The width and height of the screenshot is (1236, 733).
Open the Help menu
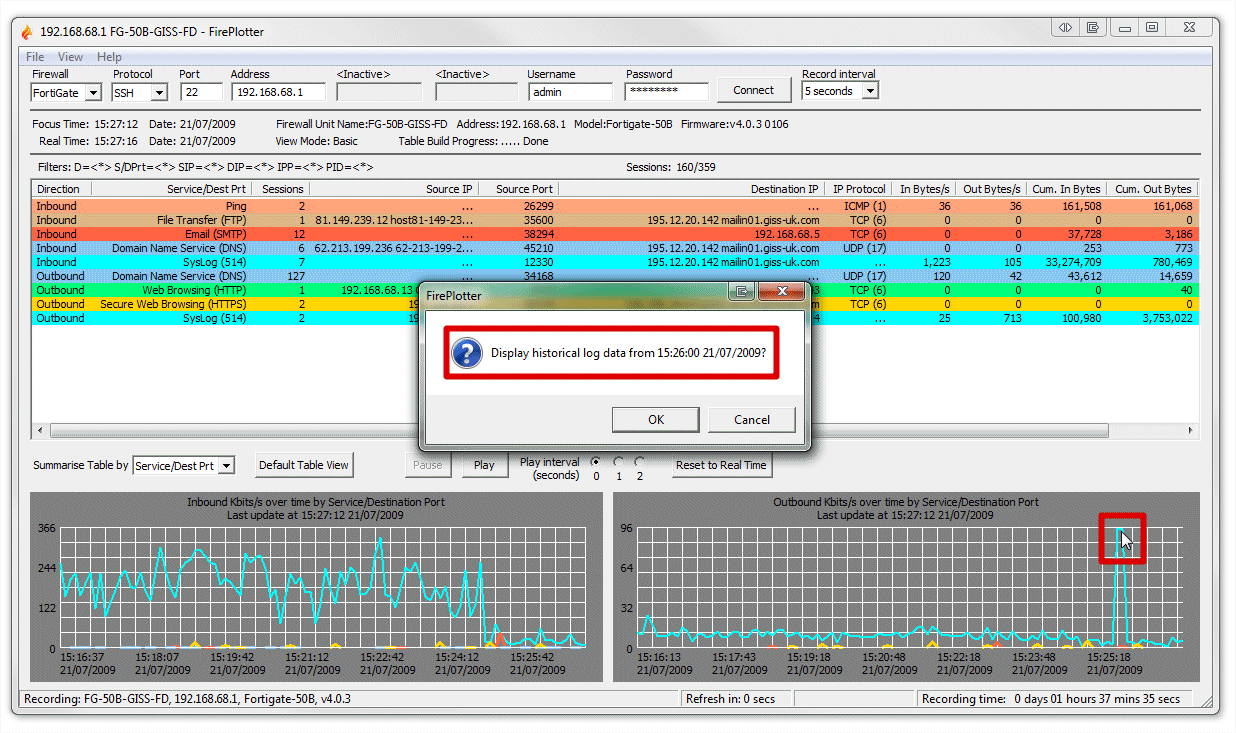click(x=109, y=57)
